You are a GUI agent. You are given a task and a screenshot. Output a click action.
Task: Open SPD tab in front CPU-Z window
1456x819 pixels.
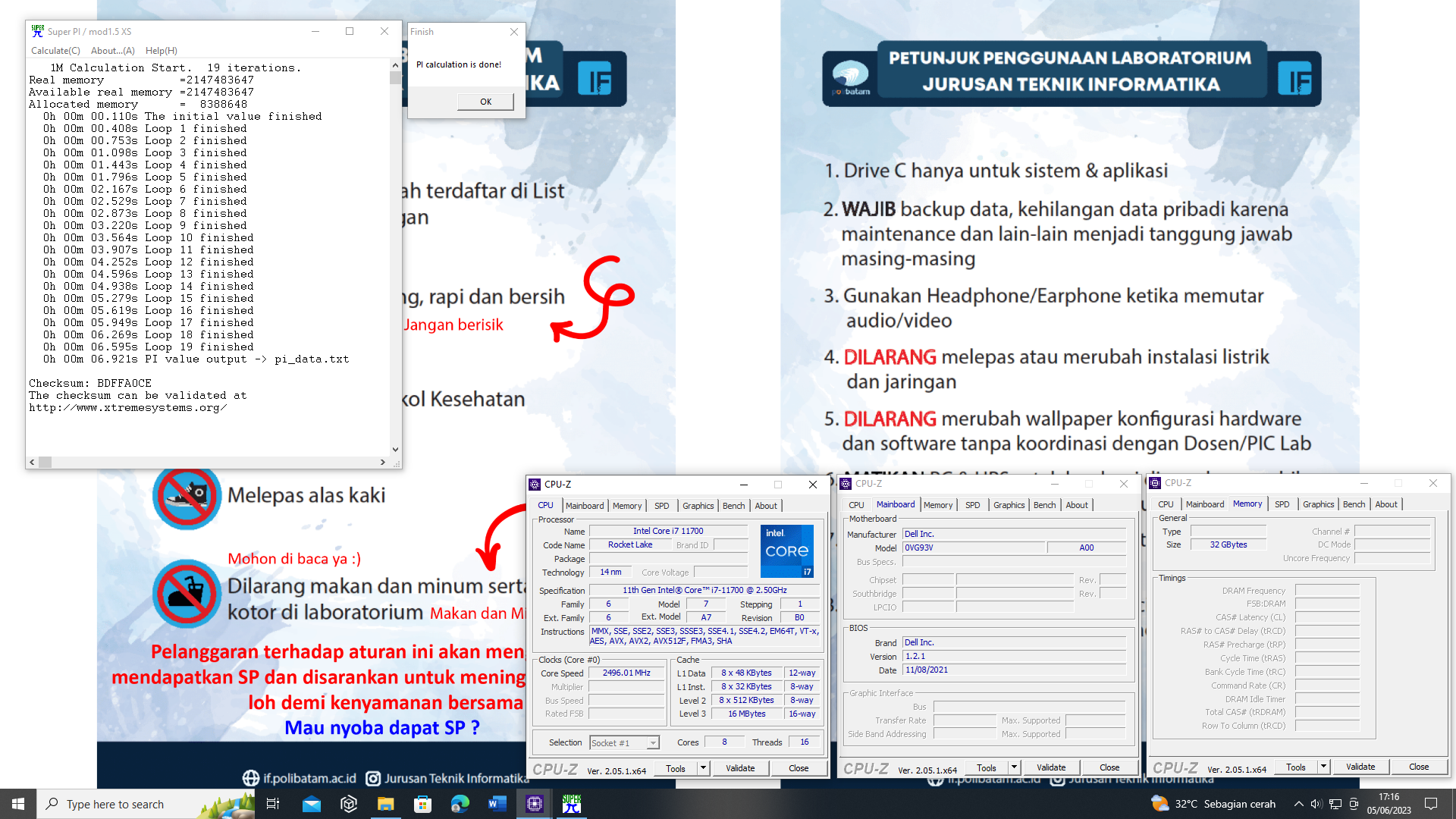tap(662, 506)
